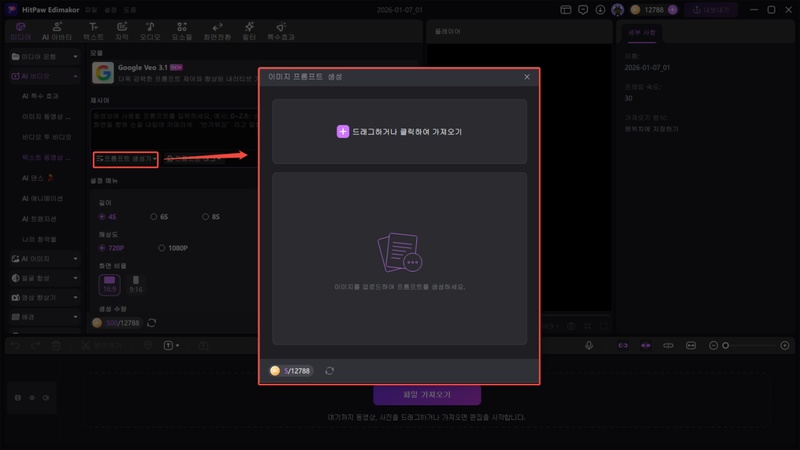
Task: Open the AI 아바타 avatar tool
Action: [x=57, y=31]
